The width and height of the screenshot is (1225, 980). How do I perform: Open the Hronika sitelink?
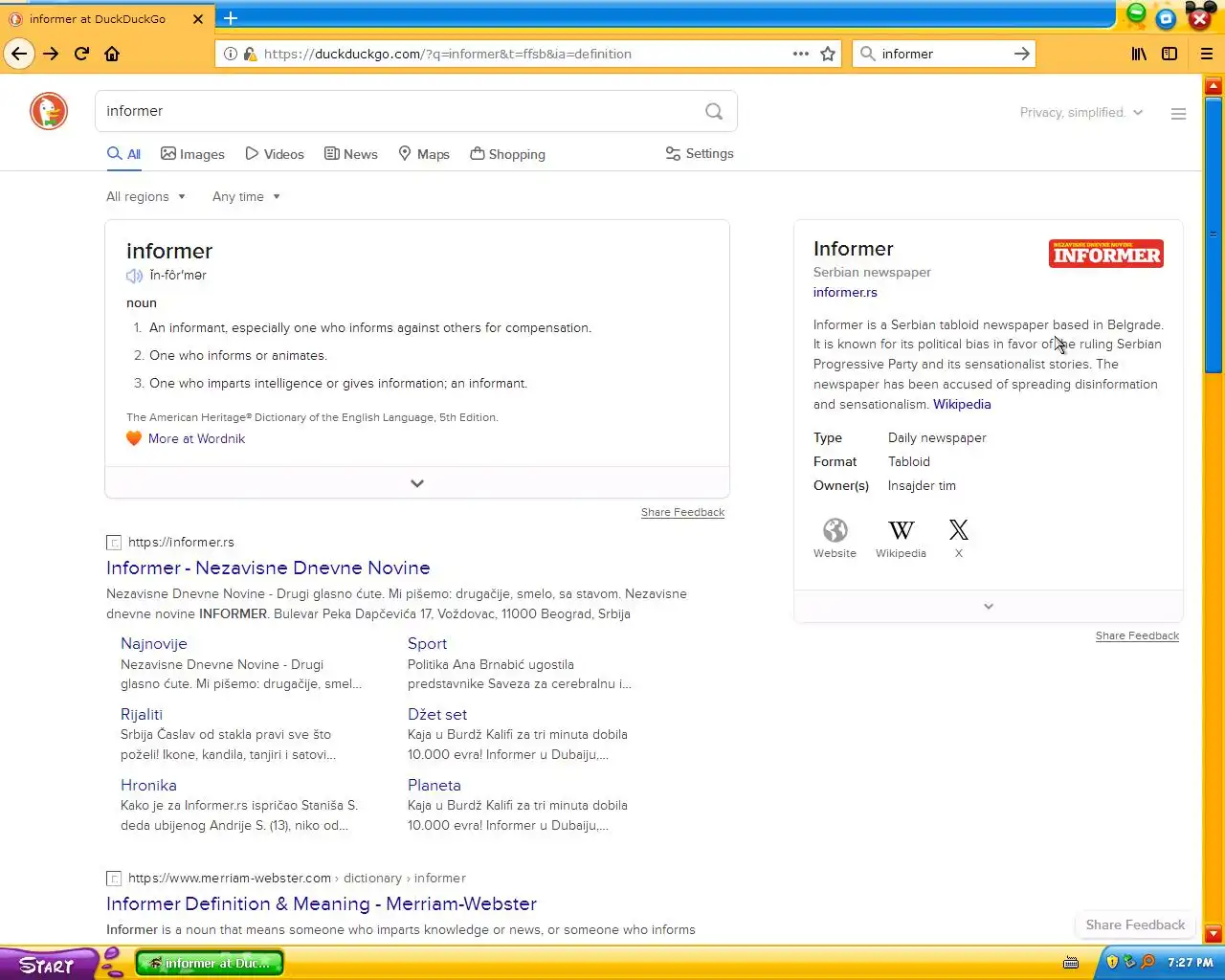[x=148, y=786]
